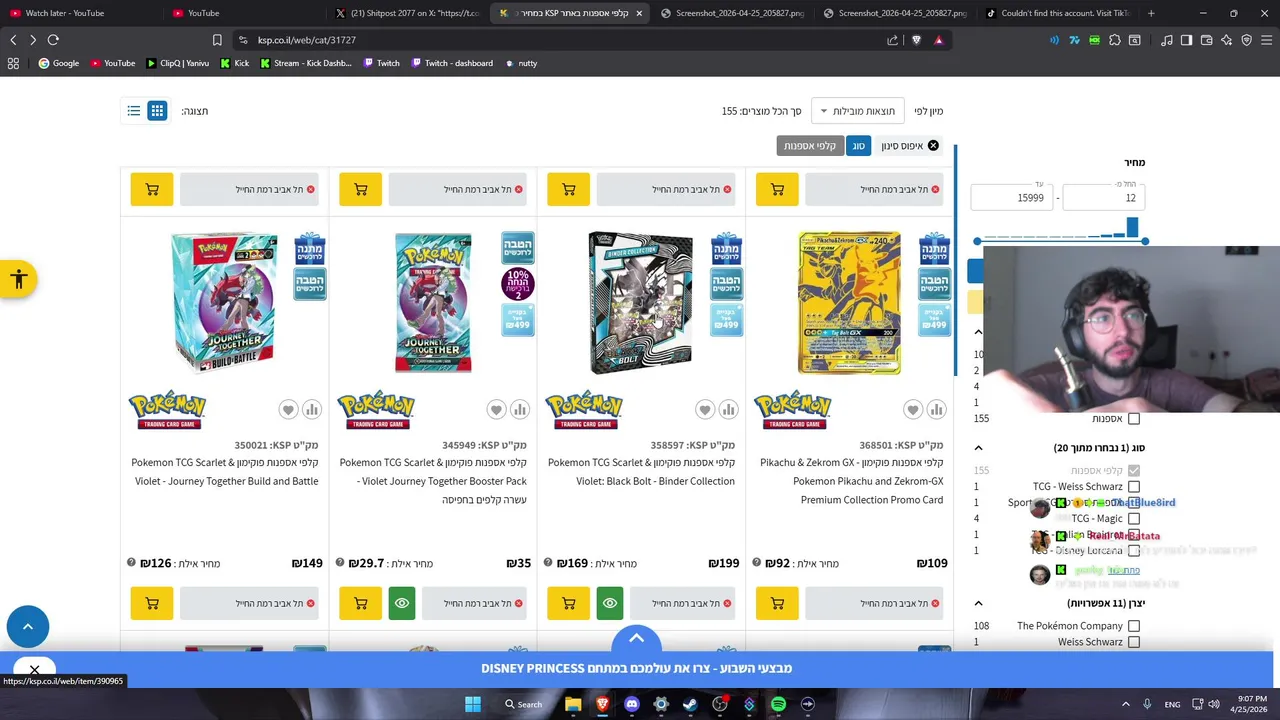Open Brave wallet icon in toolbar
Image resolution: width=1280 pixels, height=720 pixels.
1206,40
